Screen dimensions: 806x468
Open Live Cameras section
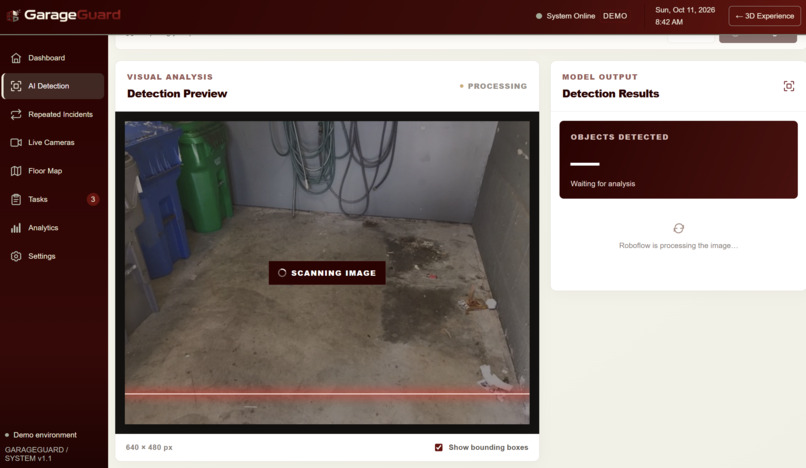click(x=53, y=142)
